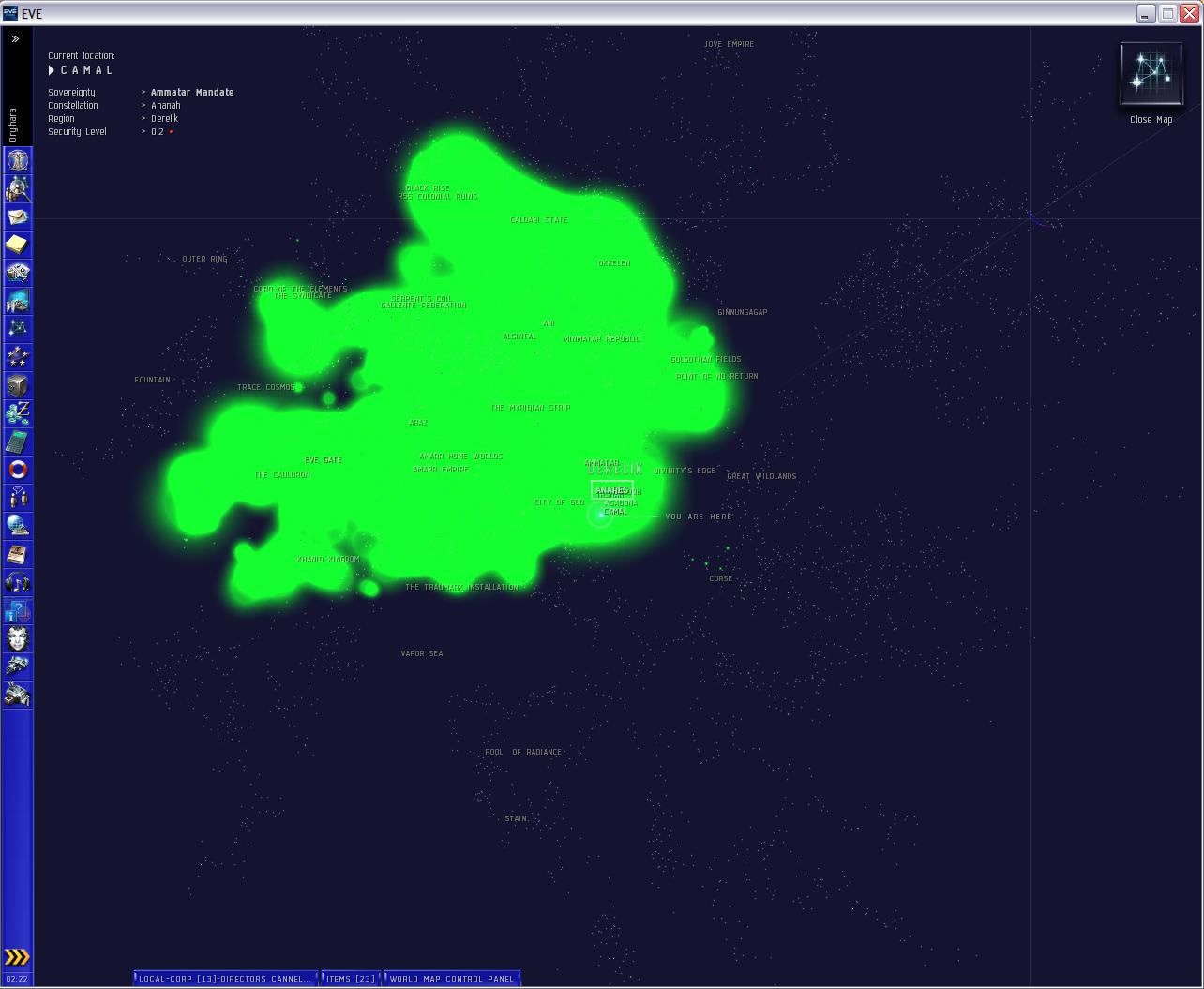Open the Assets safe icon
This screenshot has width=1204, height=989.
[17, 385]
